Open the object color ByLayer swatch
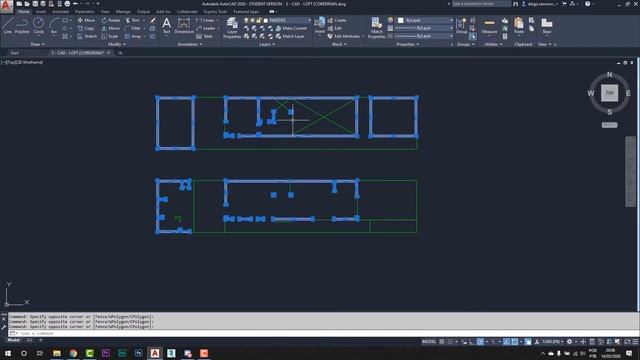Image resolution: width=640 pixels, height=360 pixels. pos(401,20)
